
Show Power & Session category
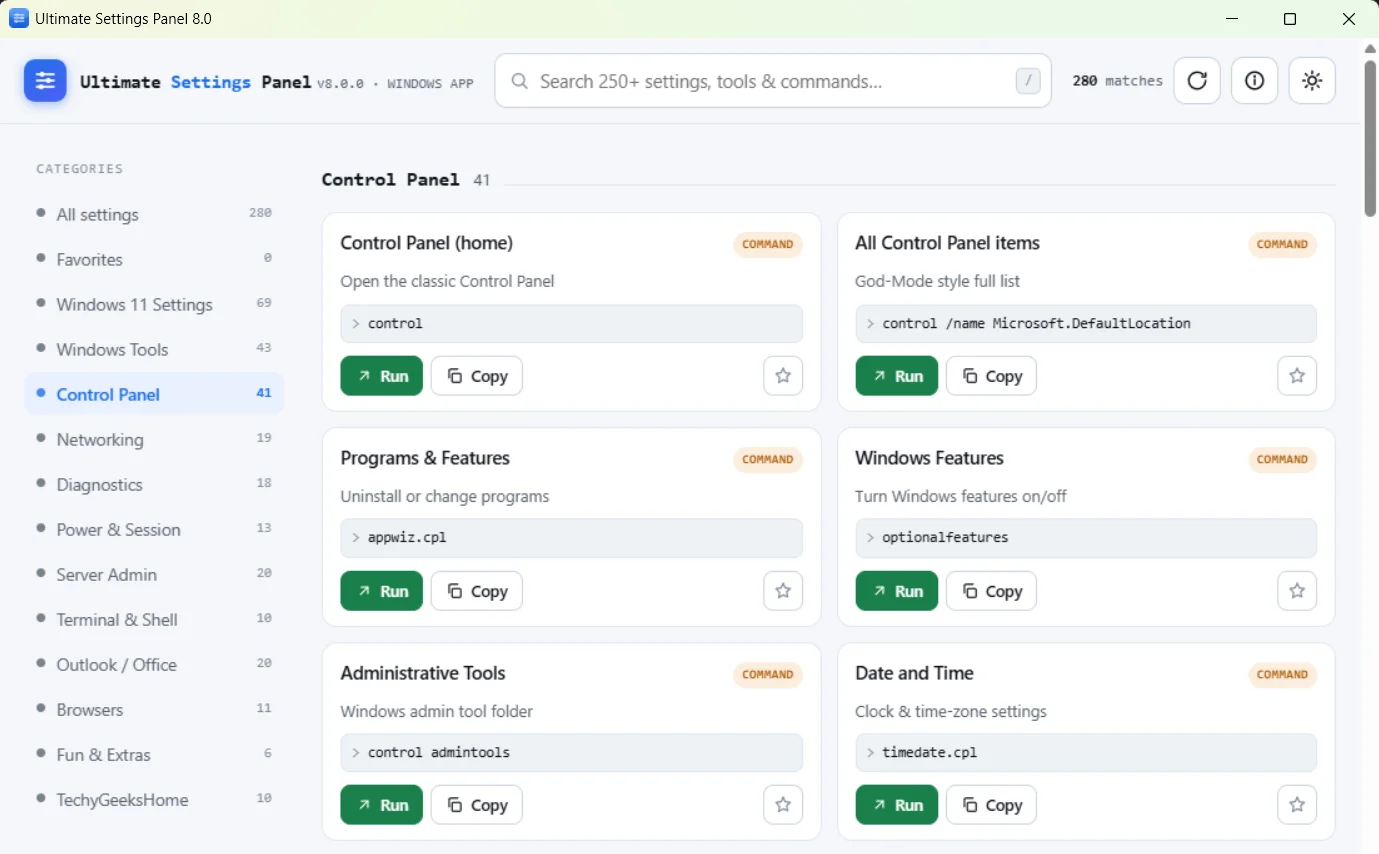[154, 529]
